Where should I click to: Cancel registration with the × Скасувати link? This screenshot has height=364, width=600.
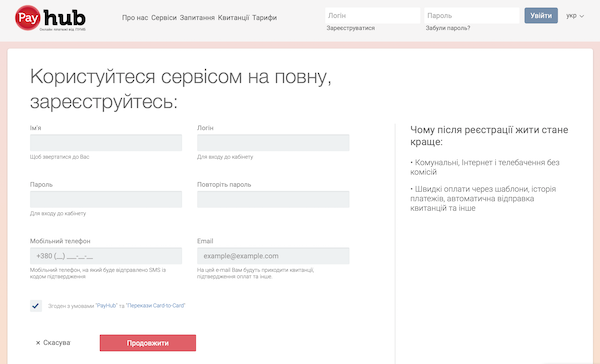pyautogui.click(x=53, y=343)
